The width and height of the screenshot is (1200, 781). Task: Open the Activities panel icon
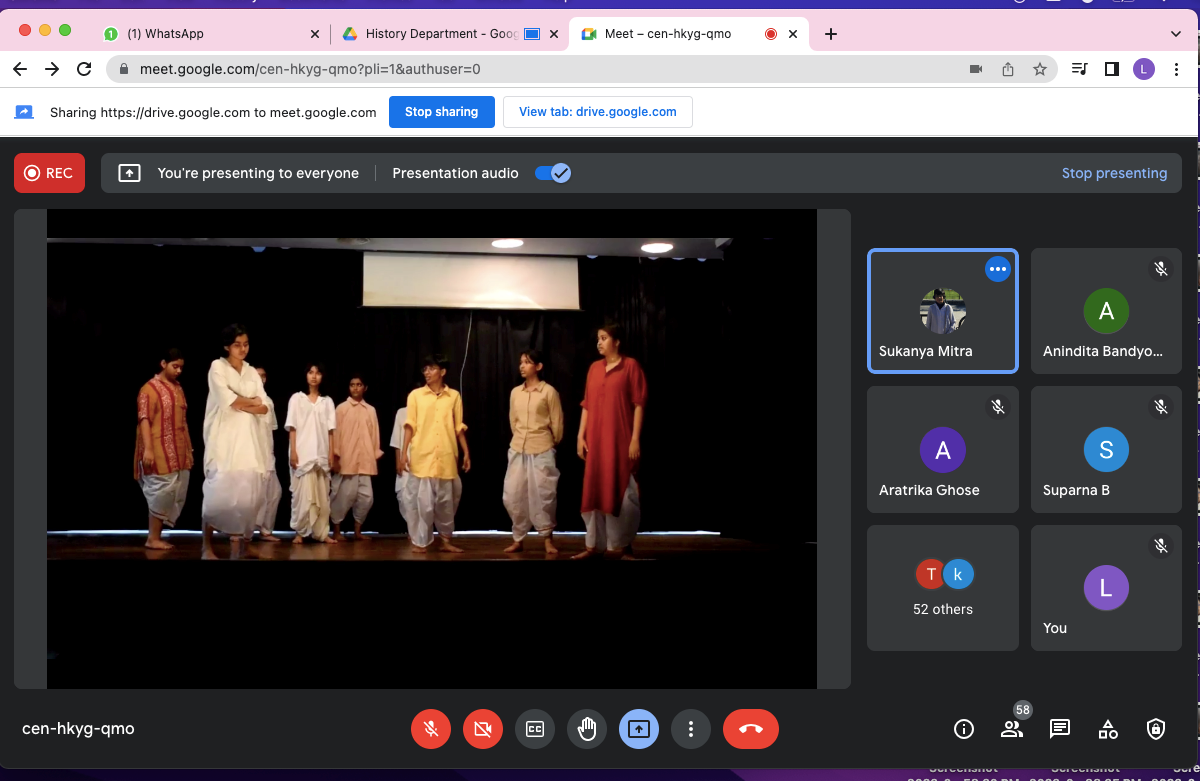pyautogui.click(x=1108, y=729)
